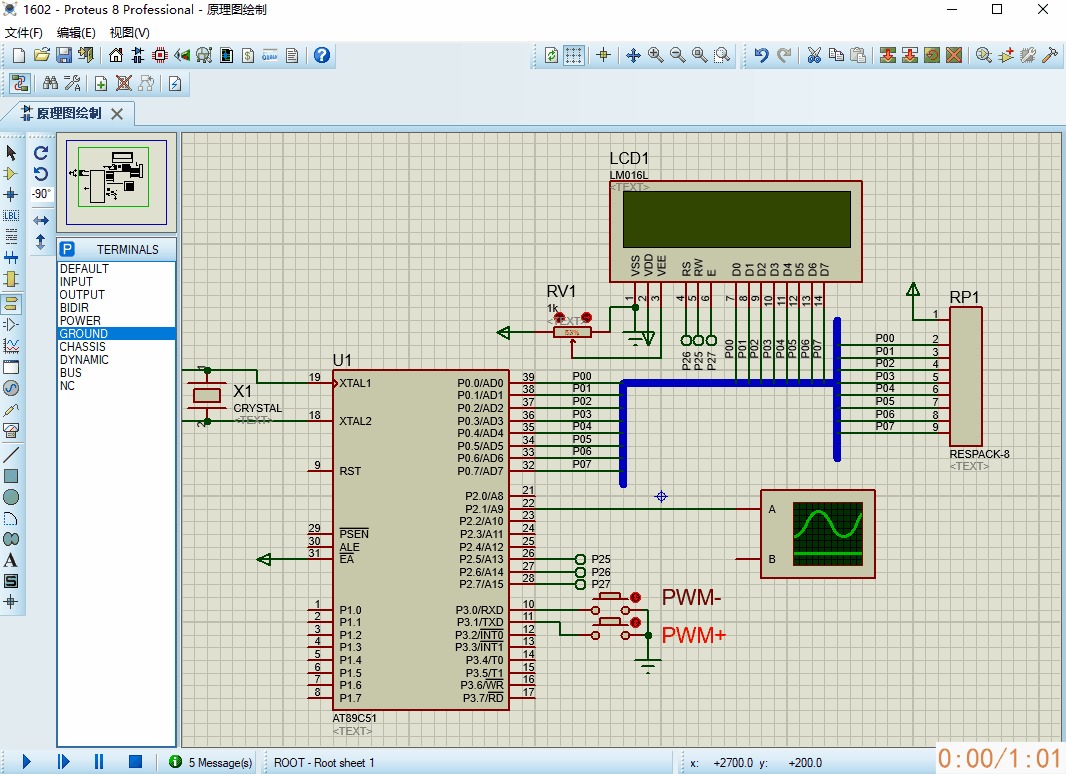Select the 2D text 'A' tool

tap(11, 560)
